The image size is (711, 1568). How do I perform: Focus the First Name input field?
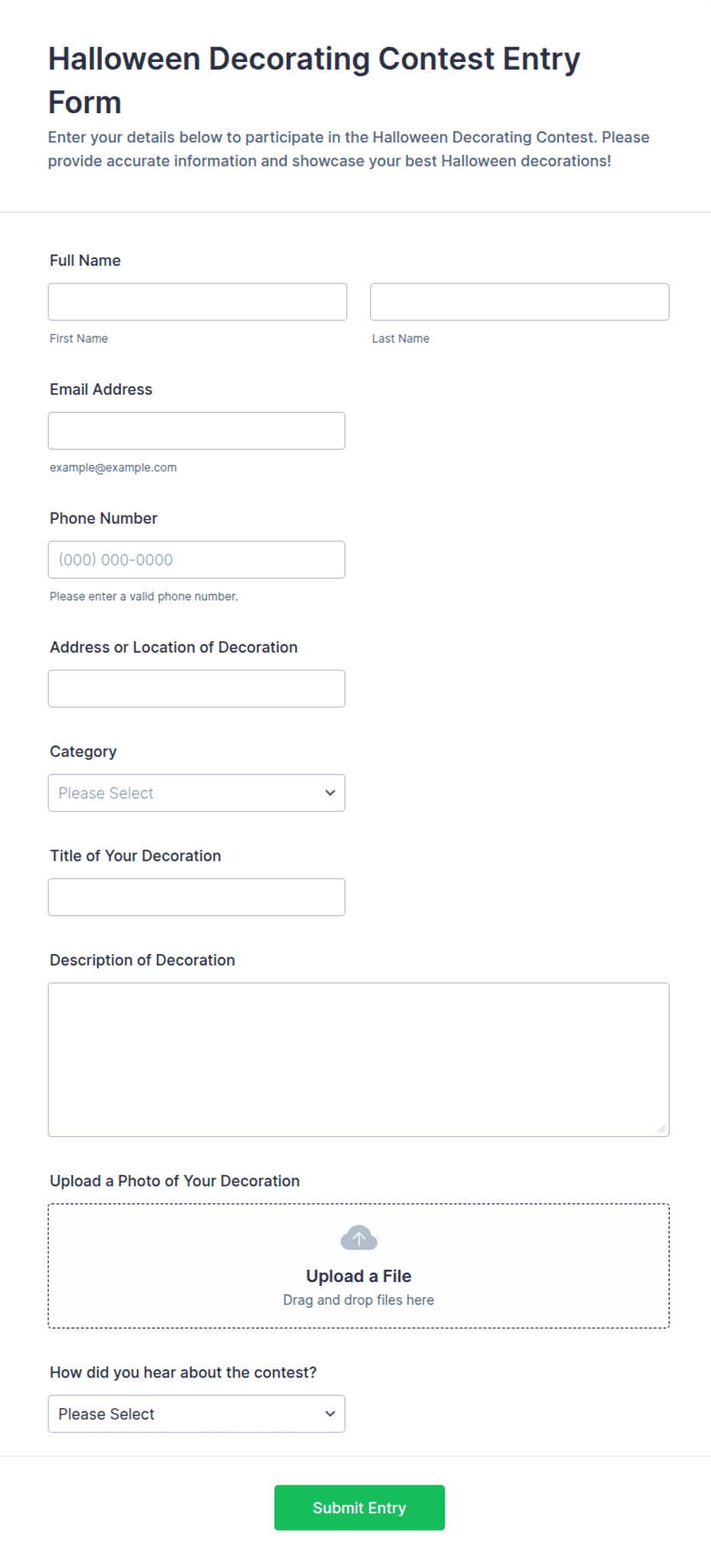197,302
